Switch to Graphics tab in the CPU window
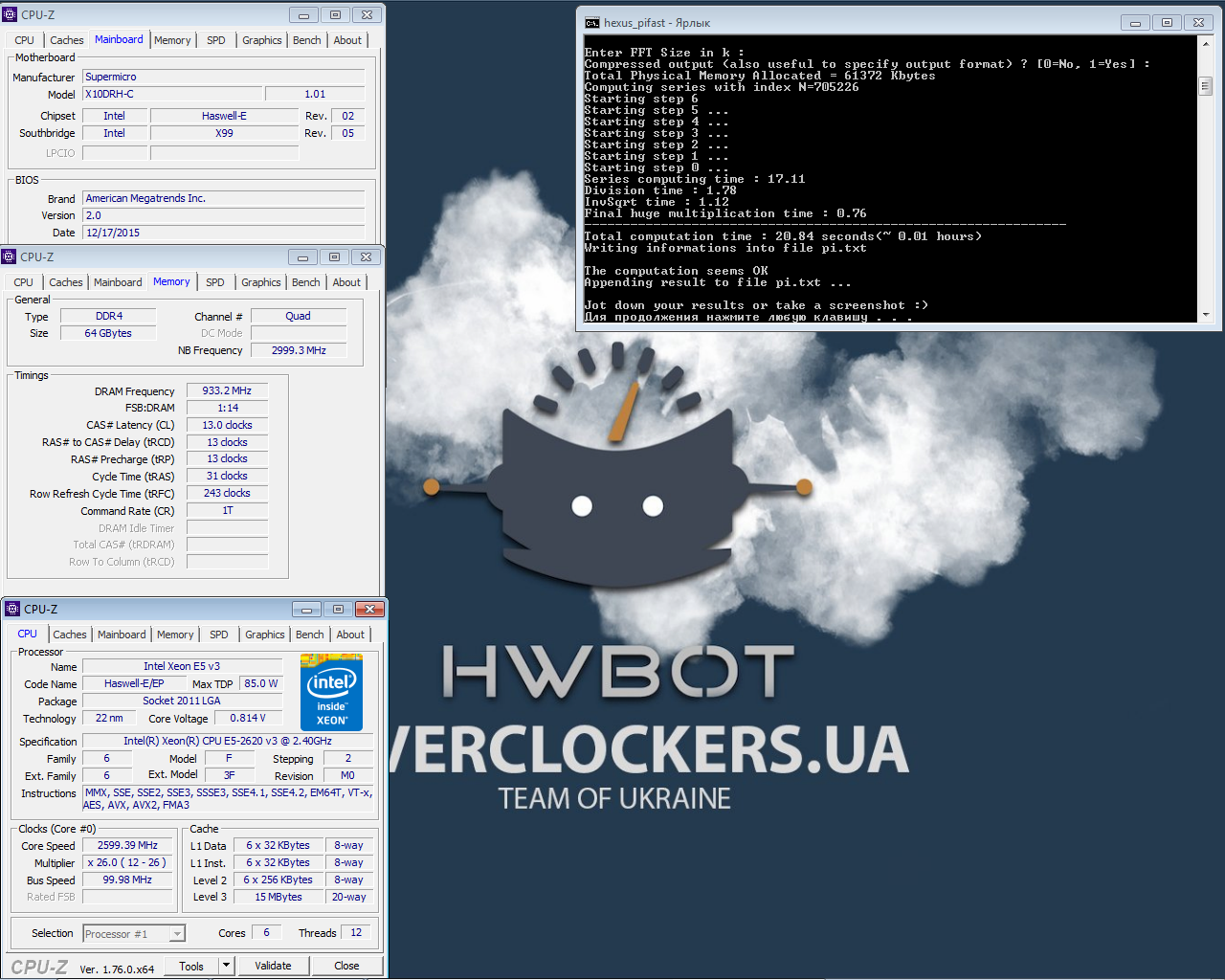Viewport: 1225px width, 980px height. [x=265, y=635]
